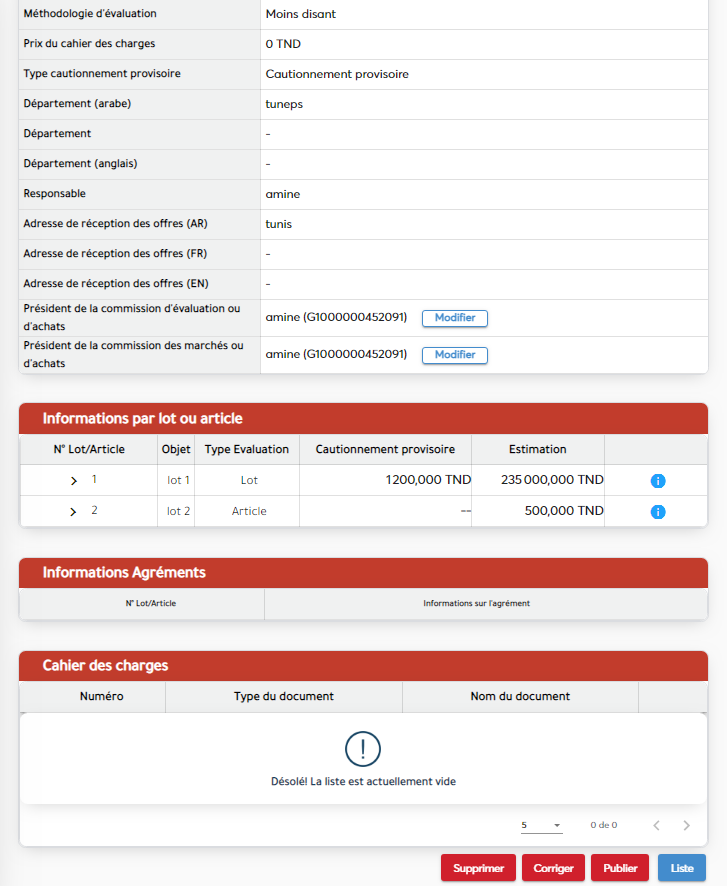Click info icon for lot 1

(x=658, y=481)
